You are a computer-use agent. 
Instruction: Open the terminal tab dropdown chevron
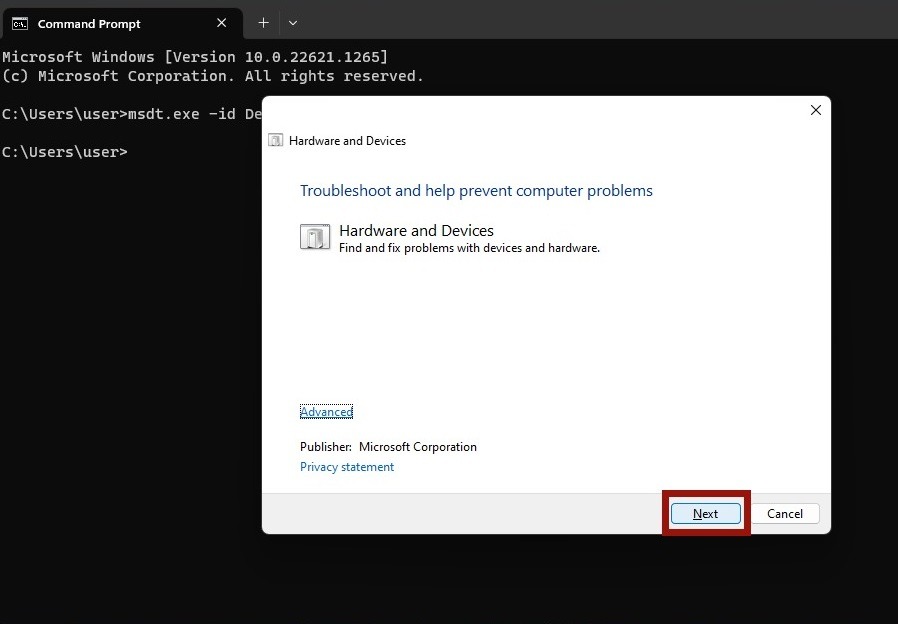pos(292,22)
